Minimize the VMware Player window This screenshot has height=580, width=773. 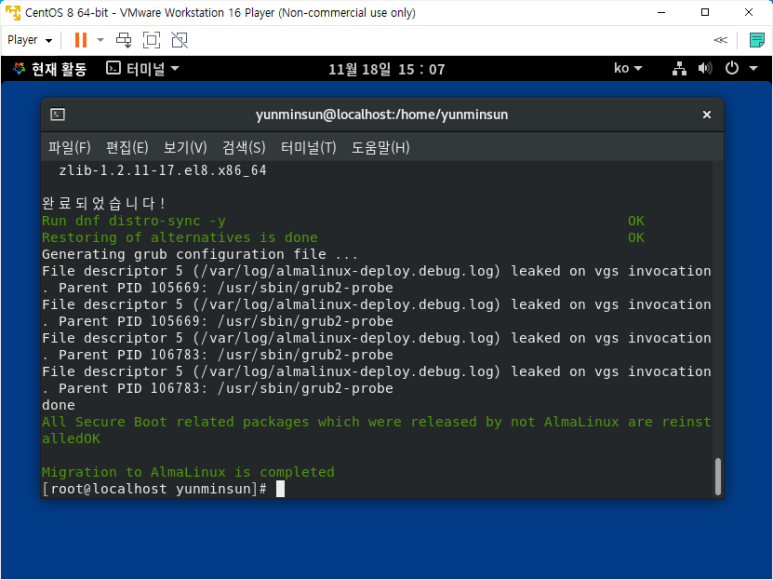point(662,12)
